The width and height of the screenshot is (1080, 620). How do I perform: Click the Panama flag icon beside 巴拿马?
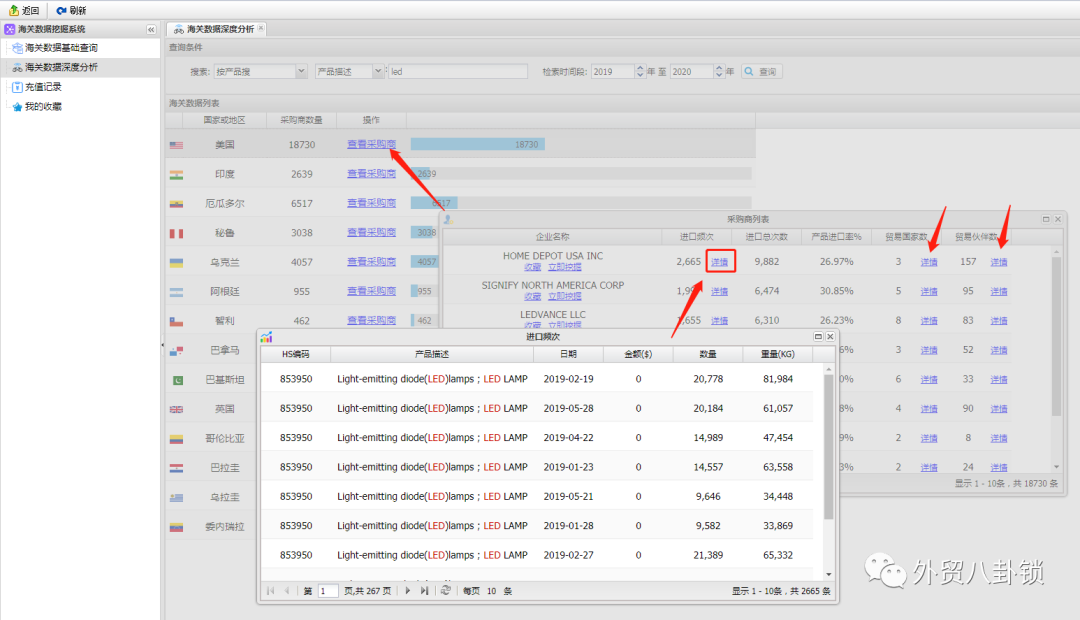[176, 351]
